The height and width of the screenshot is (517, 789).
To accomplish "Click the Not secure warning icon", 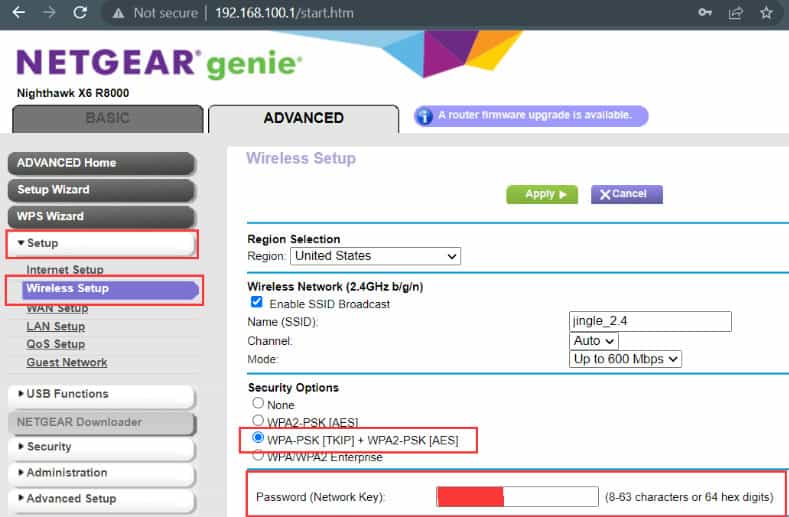I will 118,13.
